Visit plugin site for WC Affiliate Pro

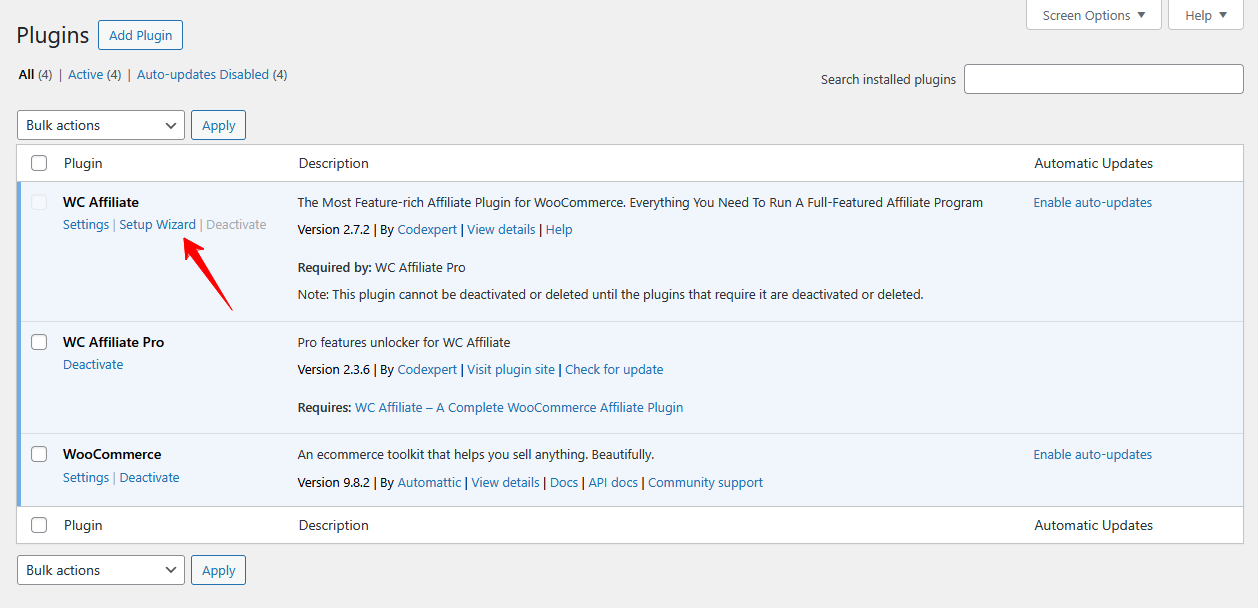(511, 370)
